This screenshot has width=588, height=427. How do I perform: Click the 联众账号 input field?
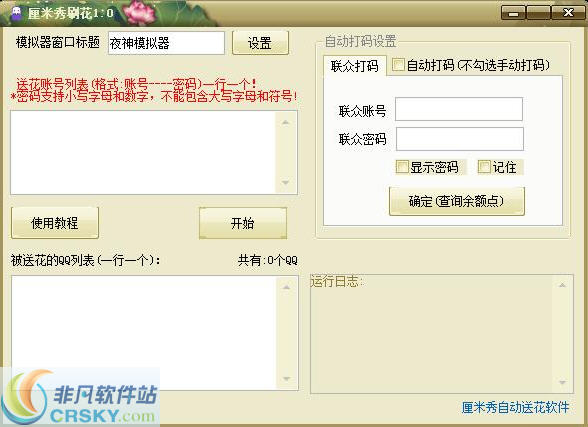coord(459,109)
